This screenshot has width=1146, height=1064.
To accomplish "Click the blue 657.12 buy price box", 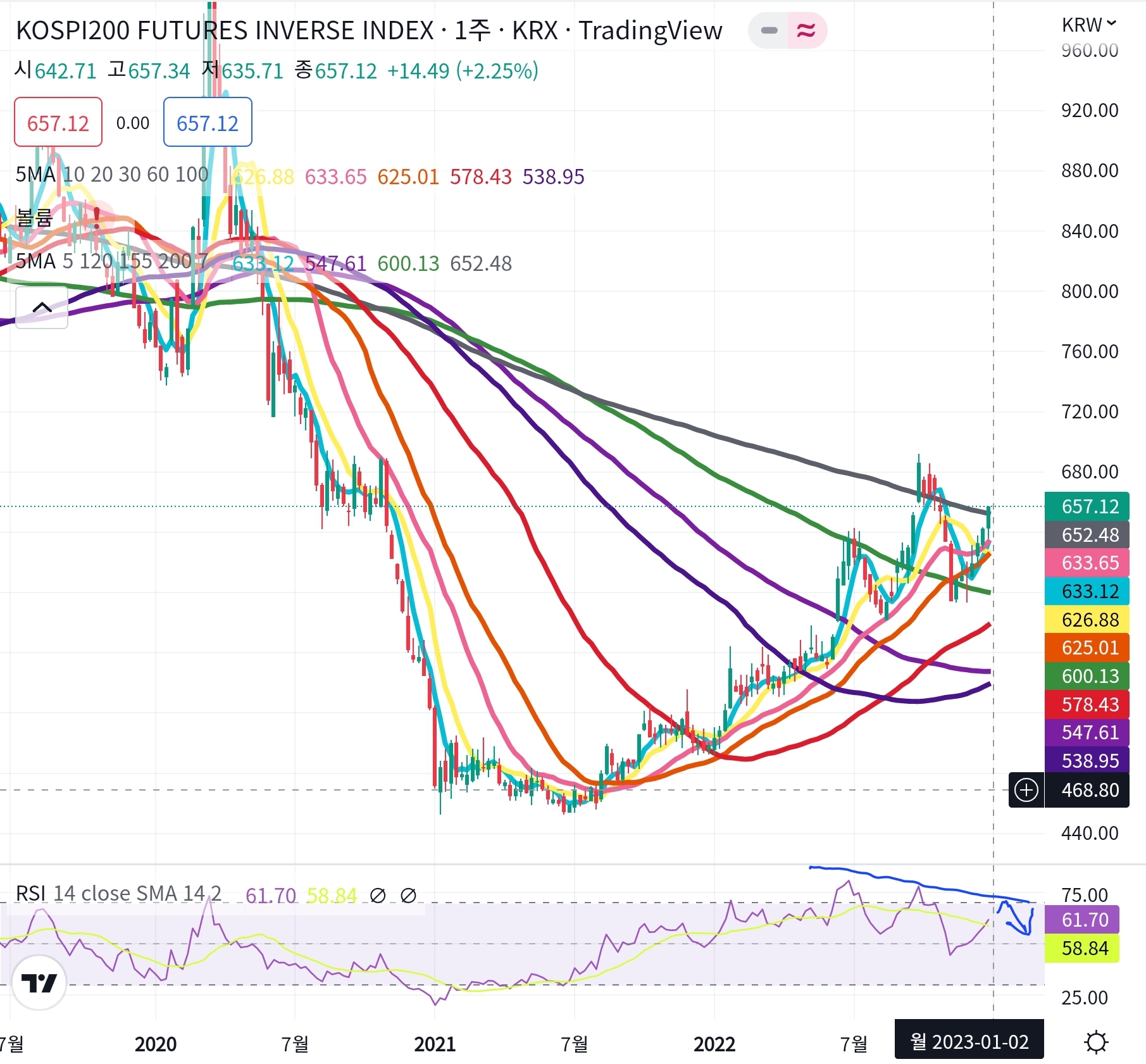I will click(x=208, y=122).
